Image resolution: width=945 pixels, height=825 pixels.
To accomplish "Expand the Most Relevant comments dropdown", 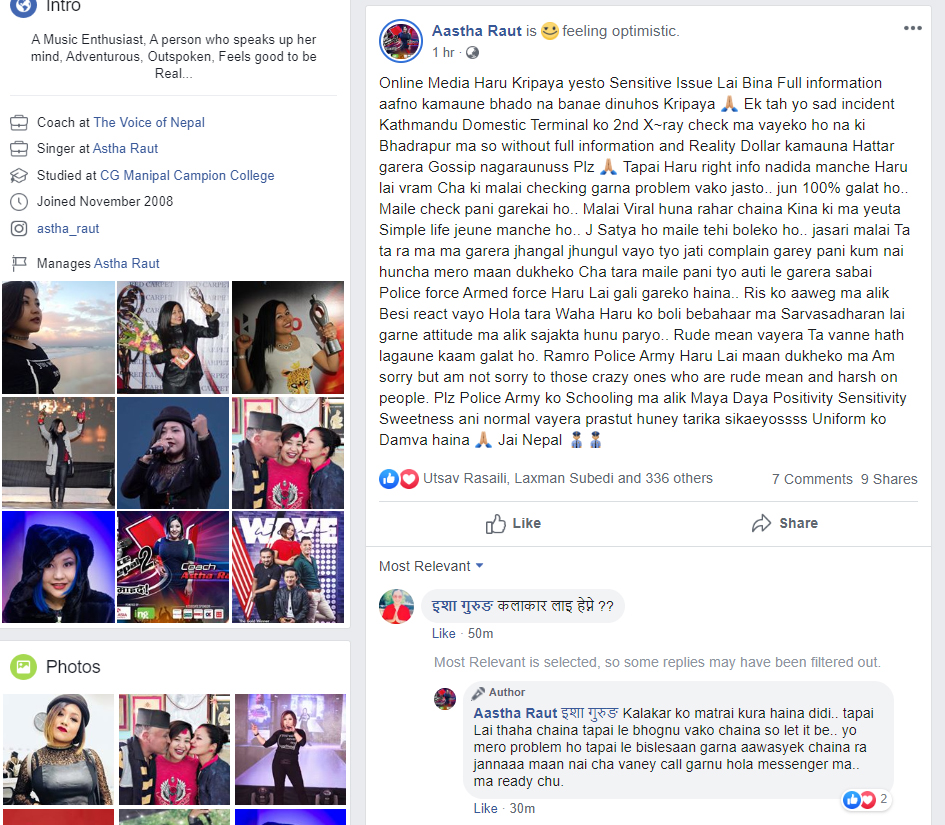I will (431, 566).
